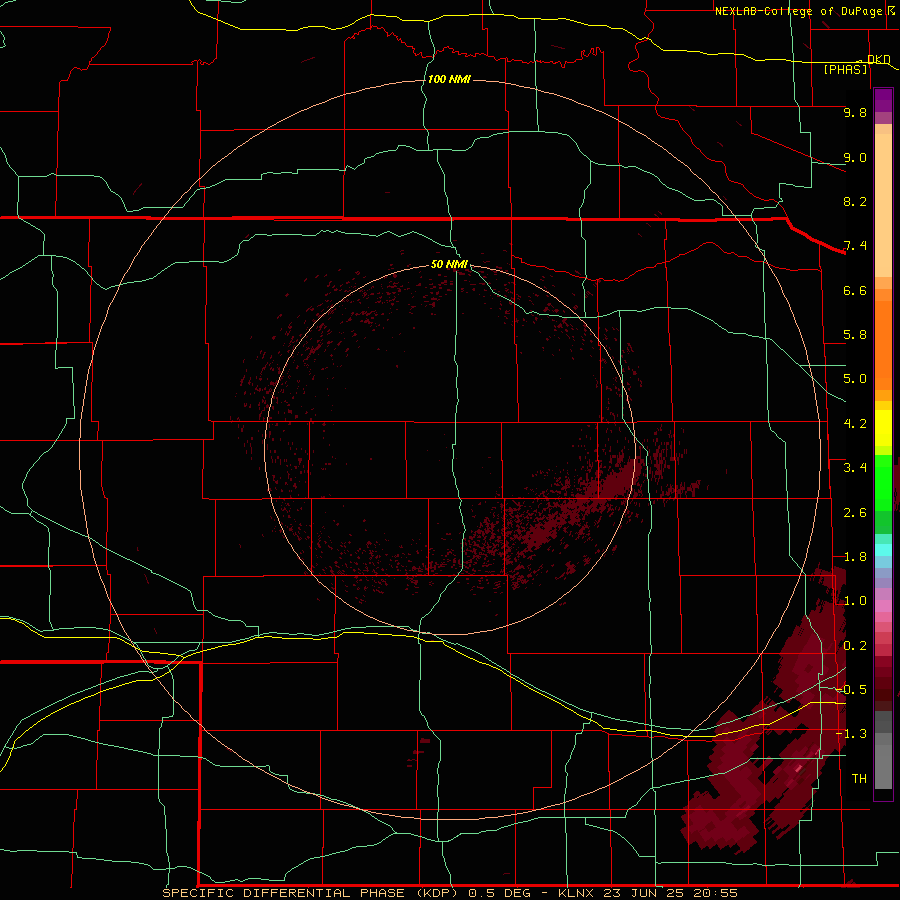Click the 5.0 scale label
The image size is (900, 900).
coord(855,379)
